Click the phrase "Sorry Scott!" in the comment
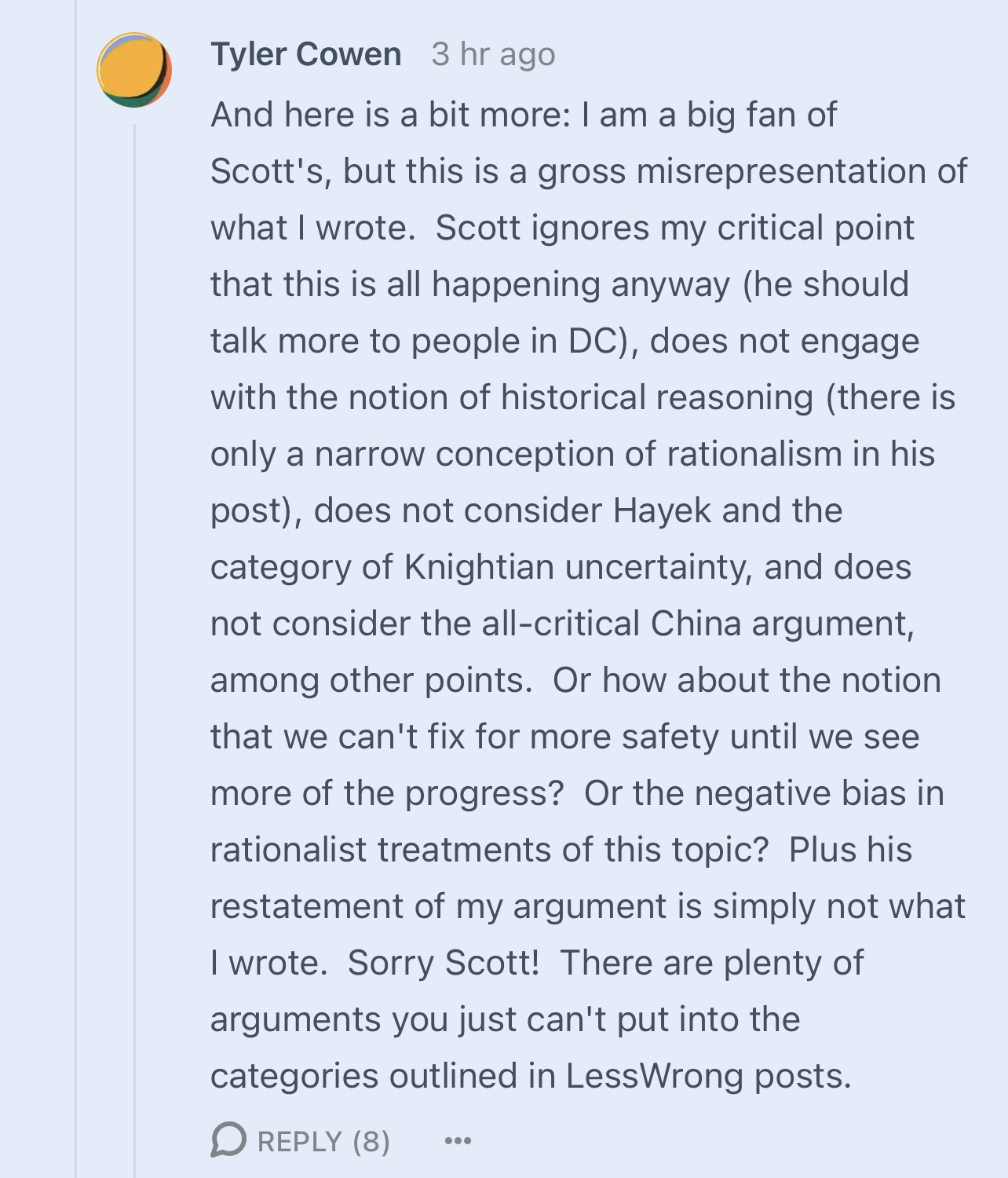1008x1178 pixels. coord(444,963)
